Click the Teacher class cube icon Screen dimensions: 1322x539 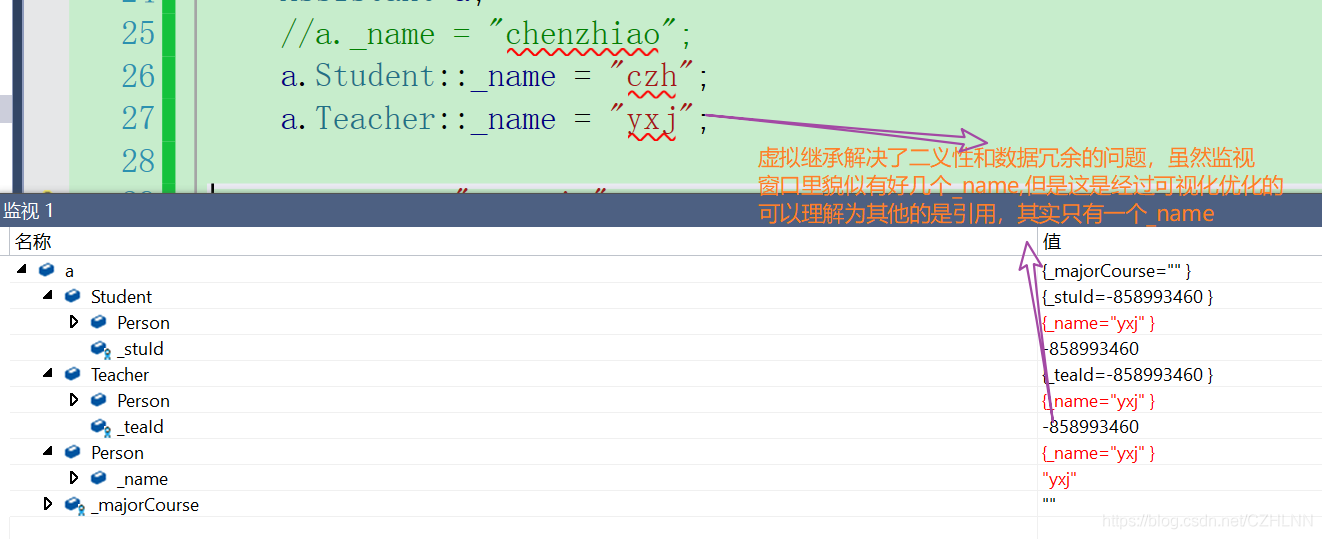click(x=72, y=374)
